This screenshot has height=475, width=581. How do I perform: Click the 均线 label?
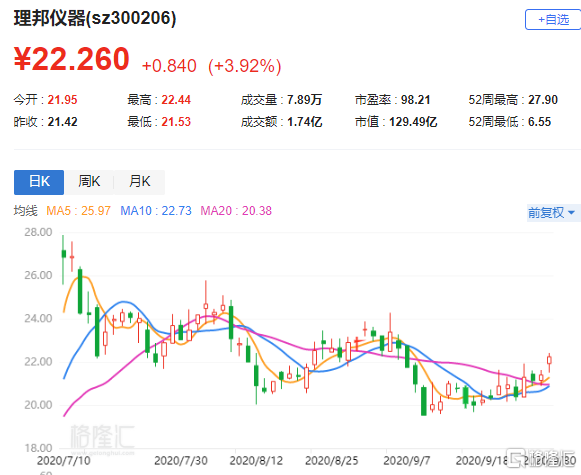tap(26, 211)
